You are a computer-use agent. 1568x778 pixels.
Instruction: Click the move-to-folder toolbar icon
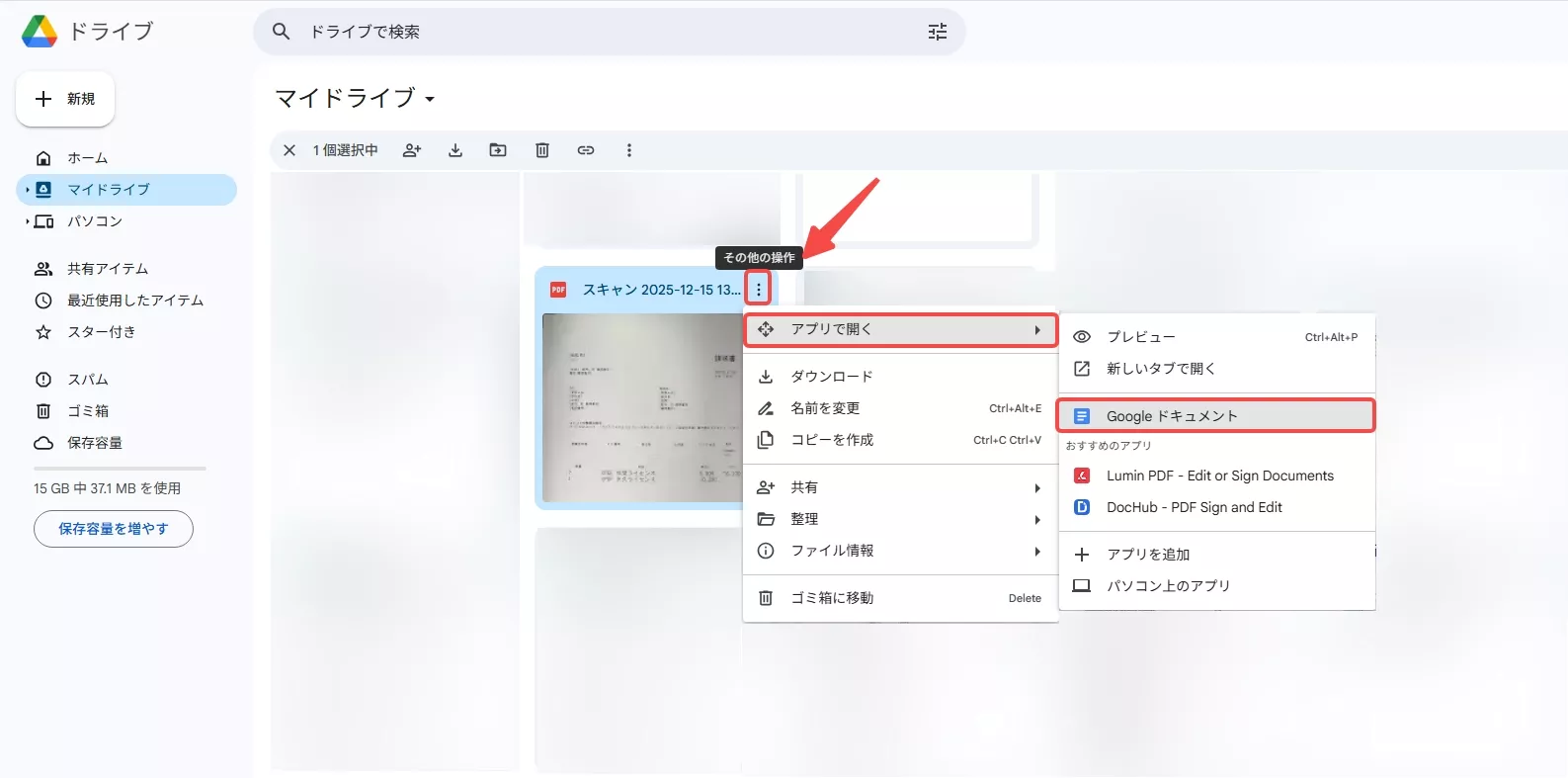point(498,150)
